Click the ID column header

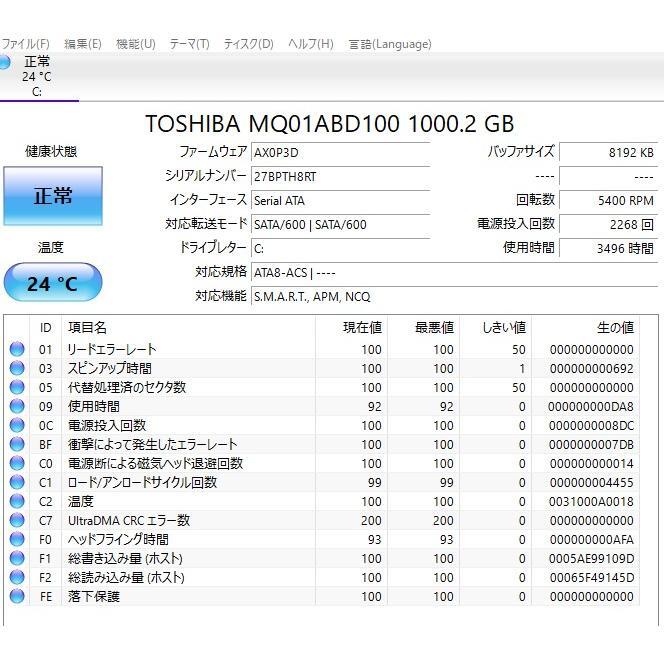(x=45, y=327)
